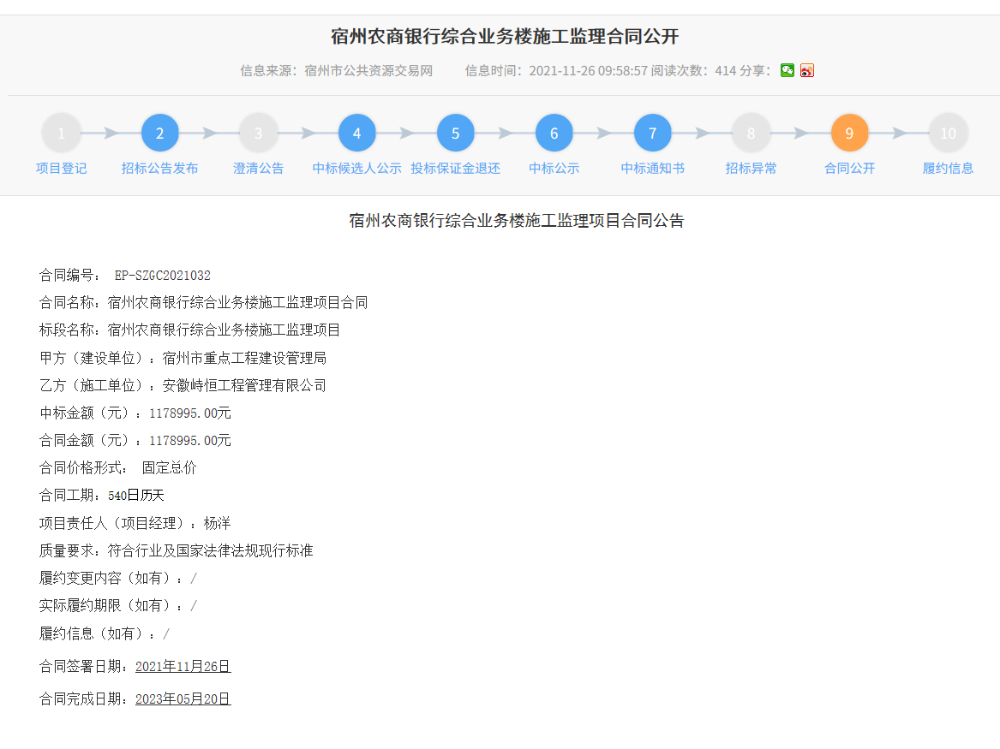Share via the red Weibo icon
This screenshot has width=1000, height=749.
pos(807,70)
